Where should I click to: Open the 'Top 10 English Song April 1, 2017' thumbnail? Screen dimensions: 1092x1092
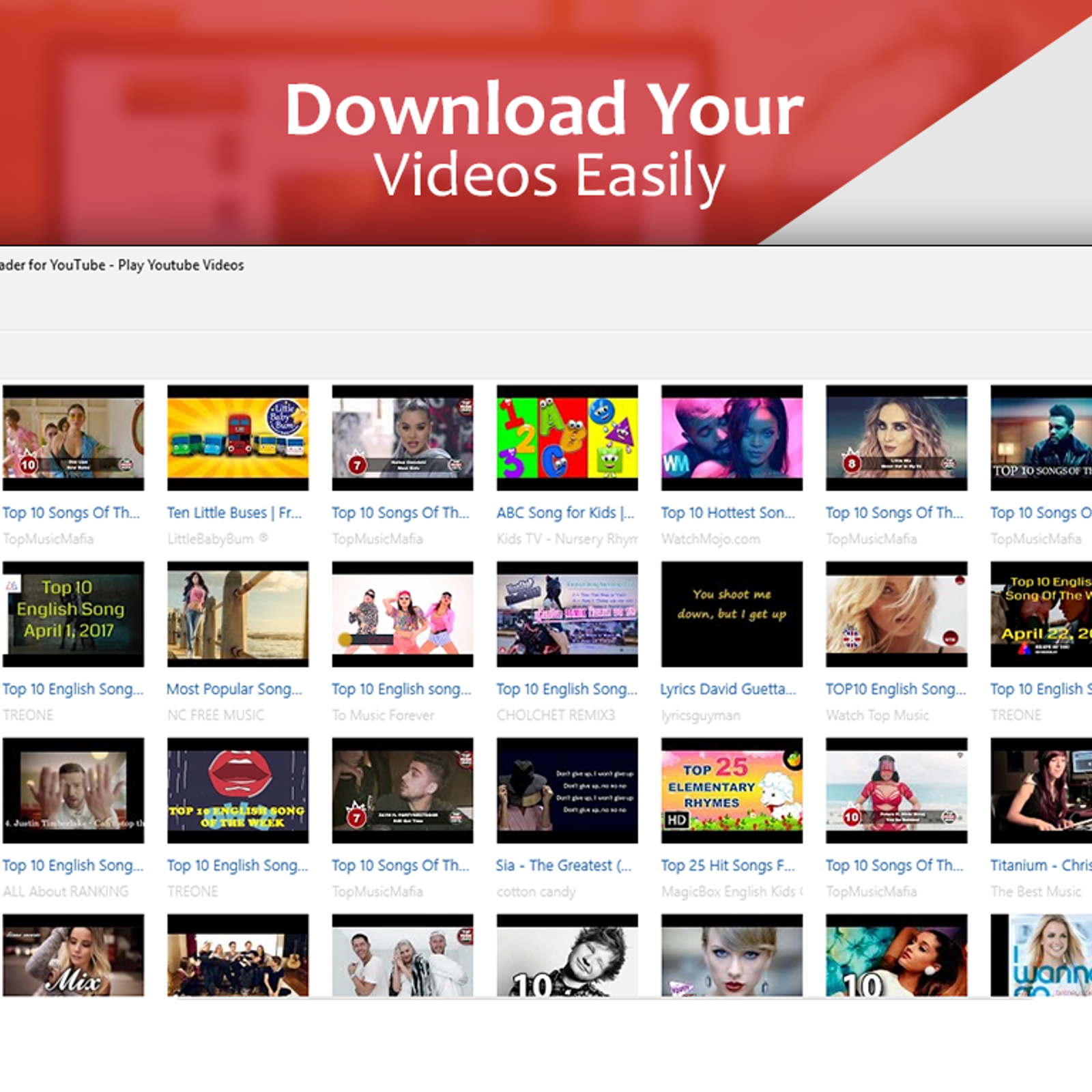(73, 614)
